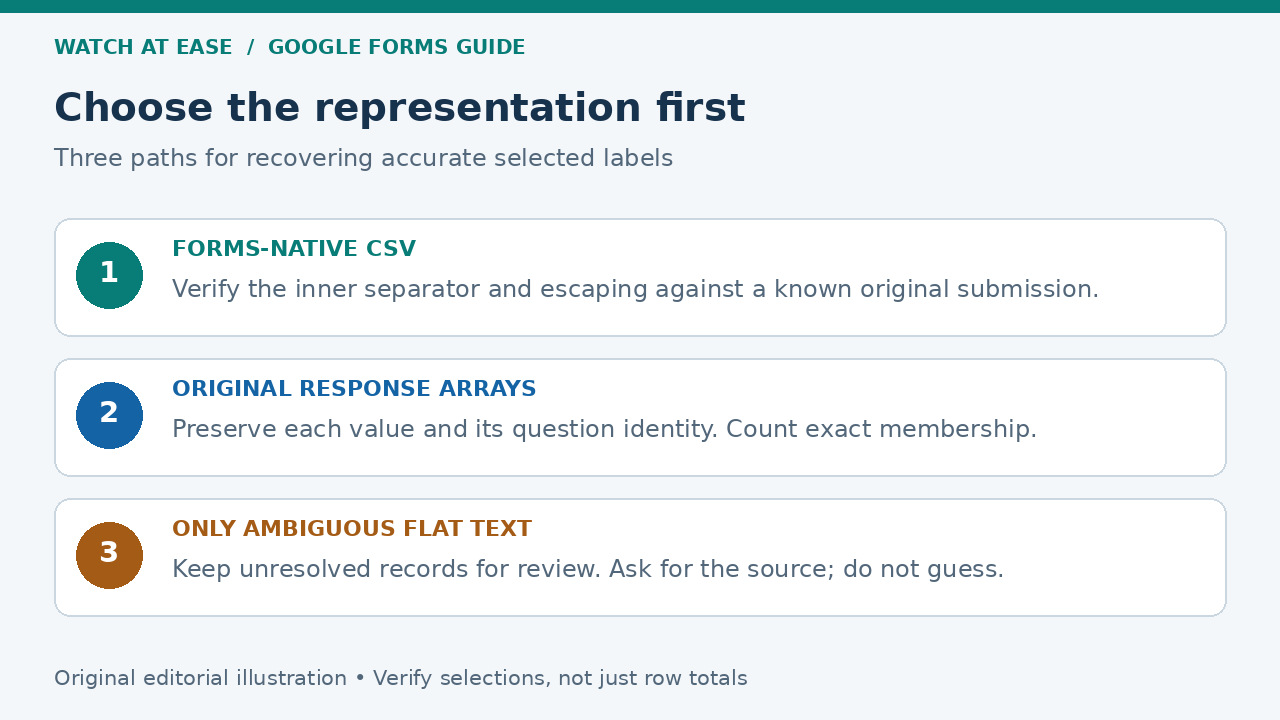Click the 'Preserve each value' description text
Screen dimensions: 1280x720
(604, 429)
